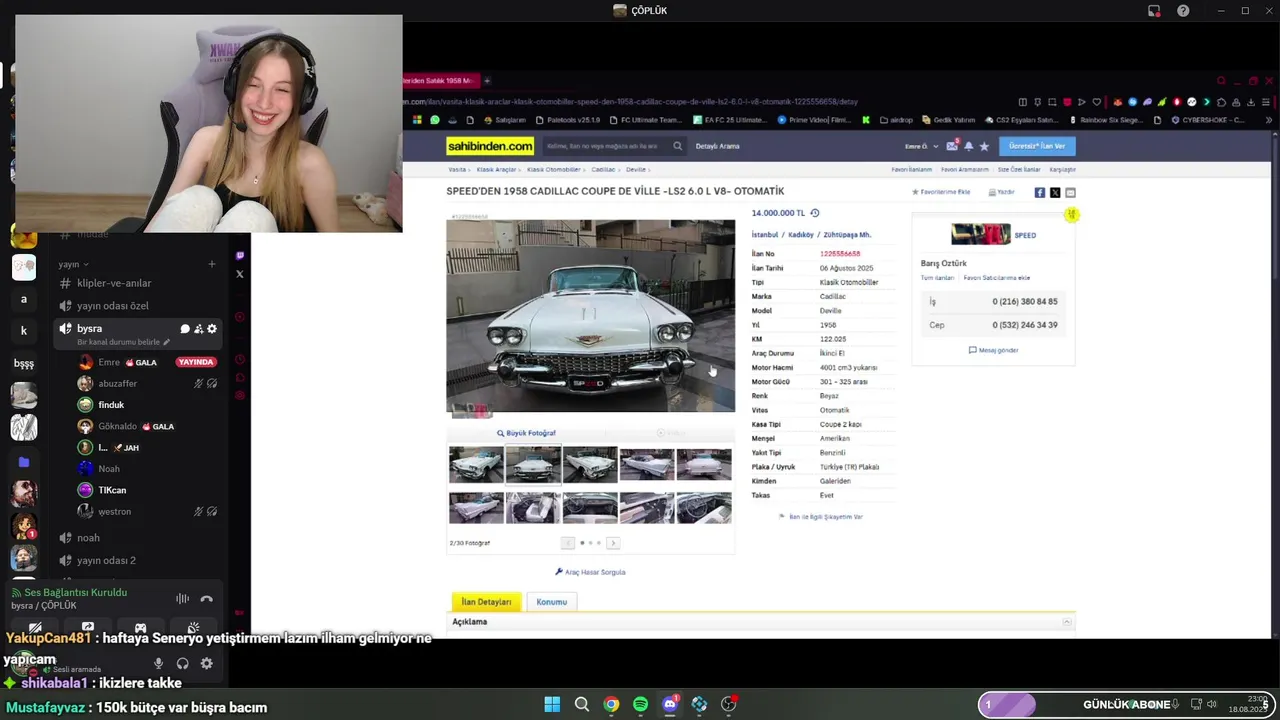Collapse the Açıklama section
The height and width of the screenshot is (720, 1280).
pos(1067,622)
